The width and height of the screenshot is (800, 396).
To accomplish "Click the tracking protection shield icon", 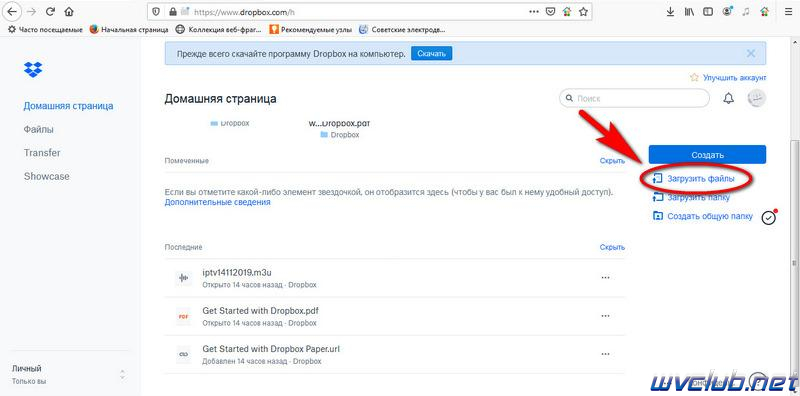I will pos(156,11).
